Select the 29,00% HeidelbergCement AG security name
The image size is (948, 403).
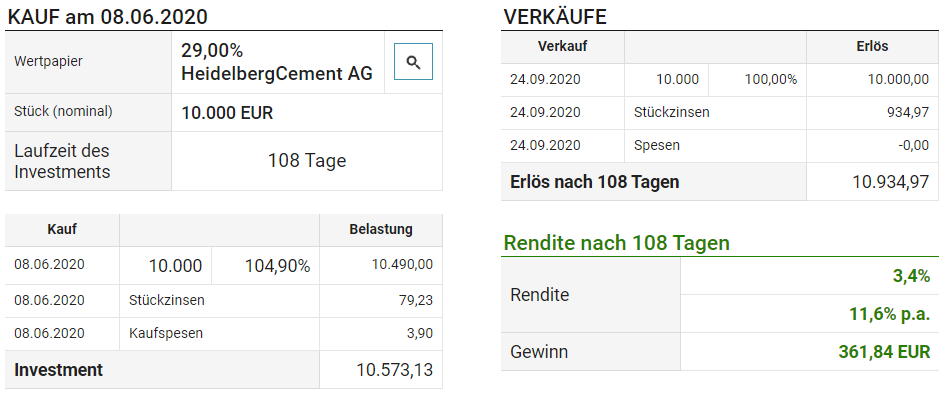coord(277,62)
